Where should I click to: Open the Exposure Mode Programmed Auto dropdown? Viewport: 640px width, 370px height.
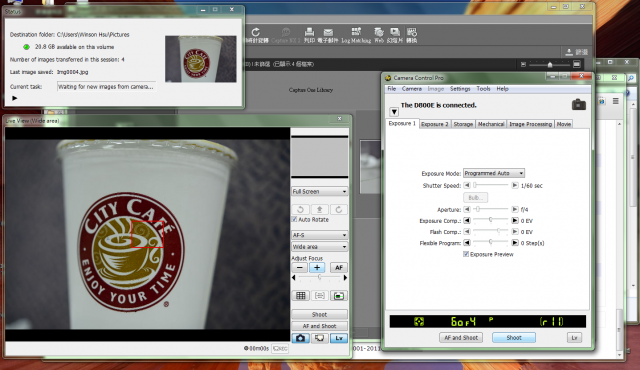[494, 173]
